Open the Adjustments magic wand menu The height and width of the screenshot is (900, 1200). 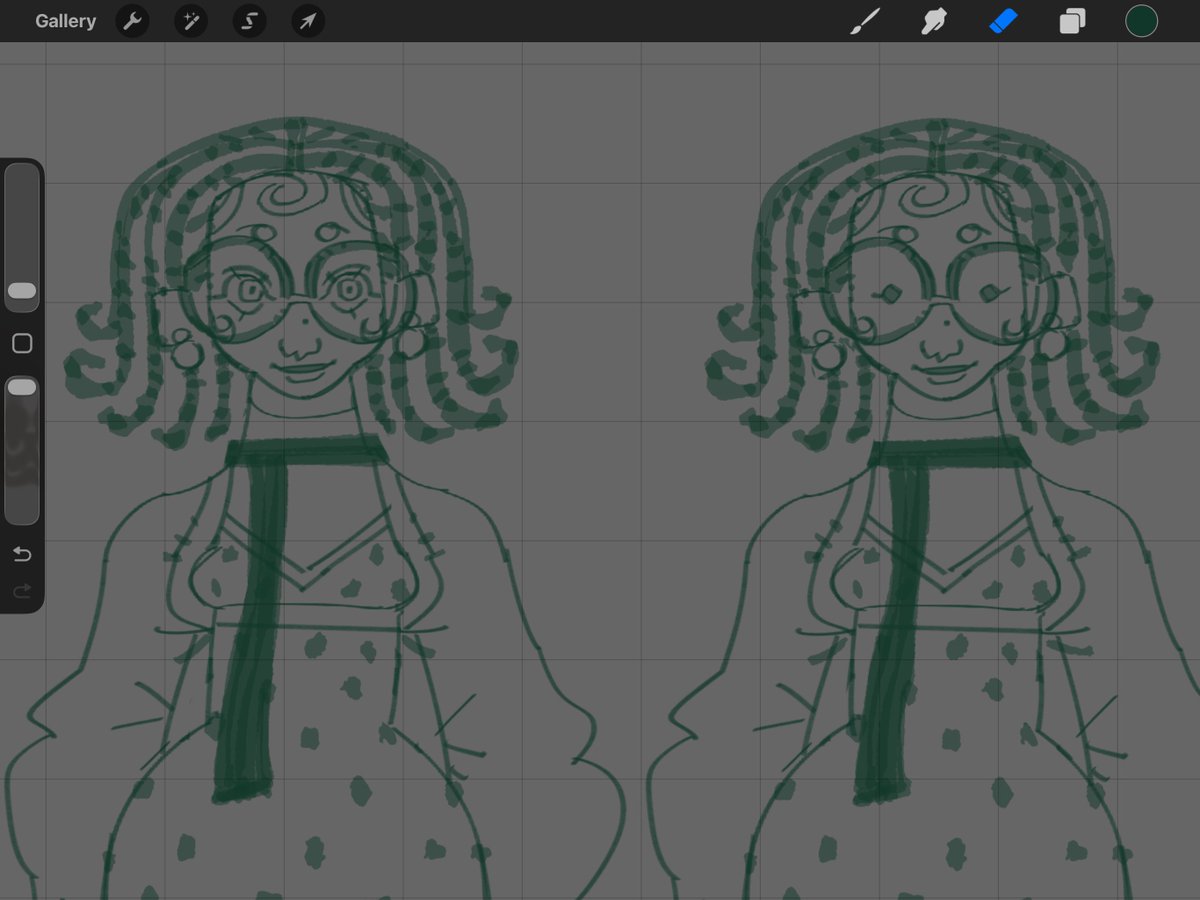coord(190,21)
